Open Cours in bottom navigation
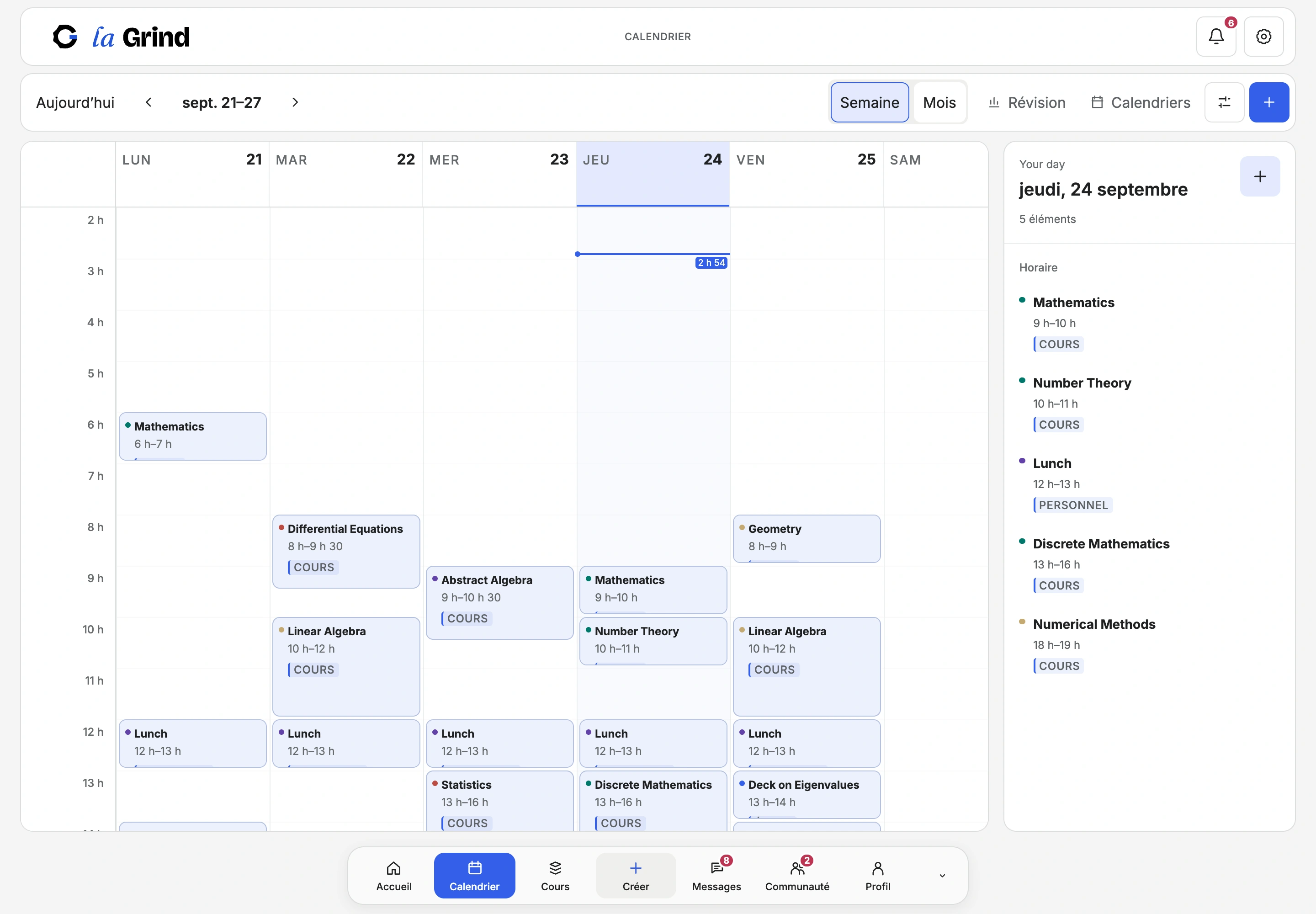This screenshot has height=914, width=1316. pos(555,876)
